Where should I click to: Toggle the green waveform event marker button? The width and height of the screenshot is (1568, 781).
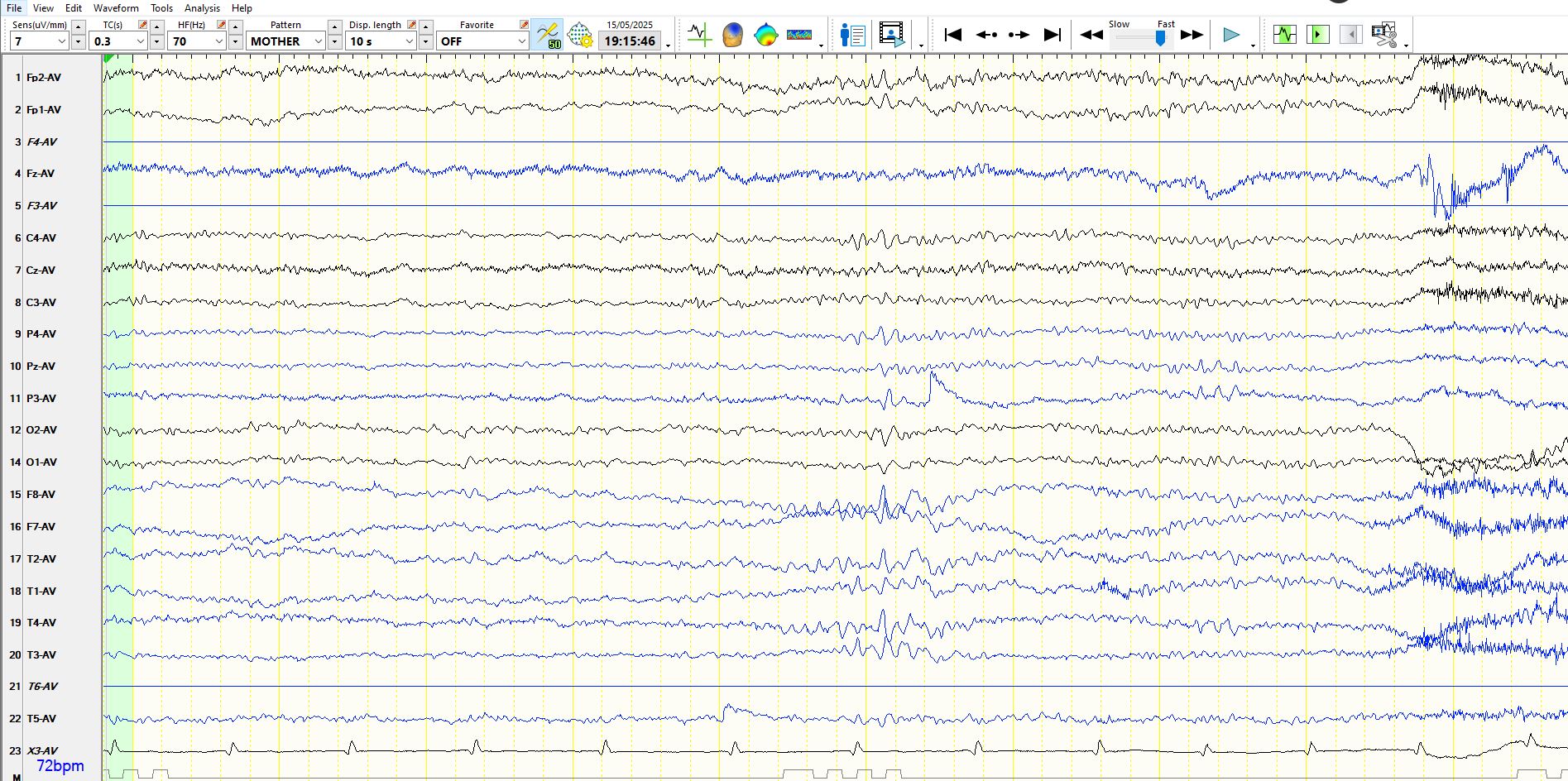click(x=1284, y=35)
